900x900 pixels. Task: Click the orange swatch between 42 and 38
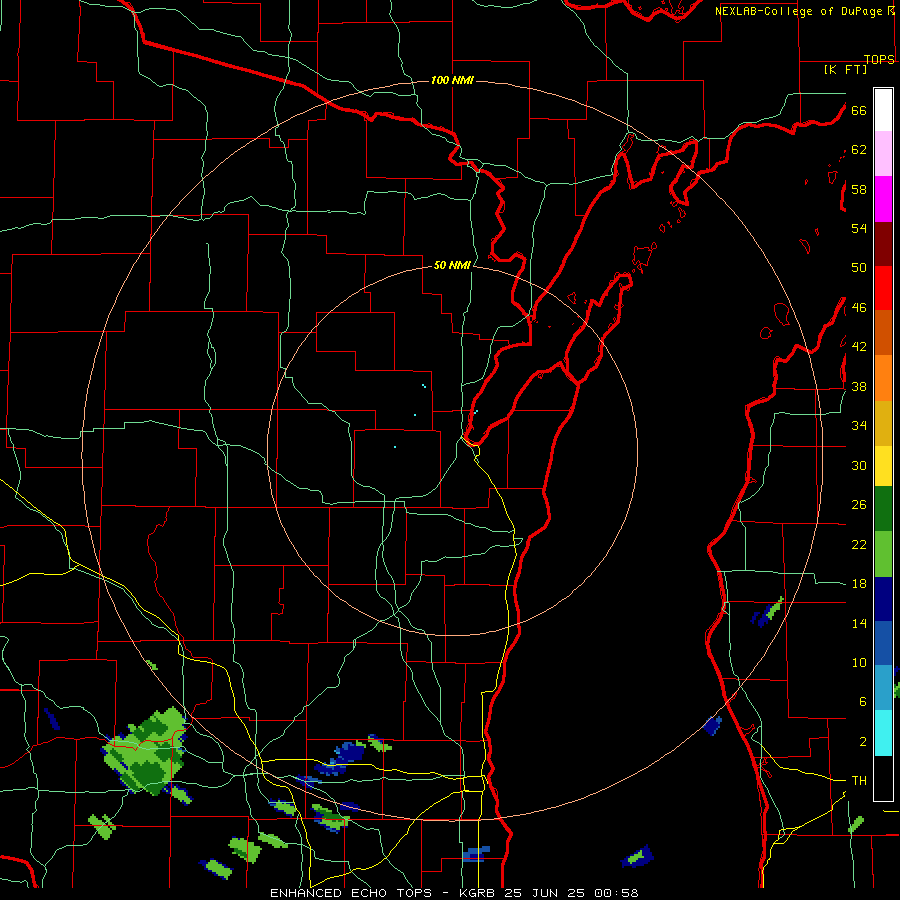click(883, 378)
